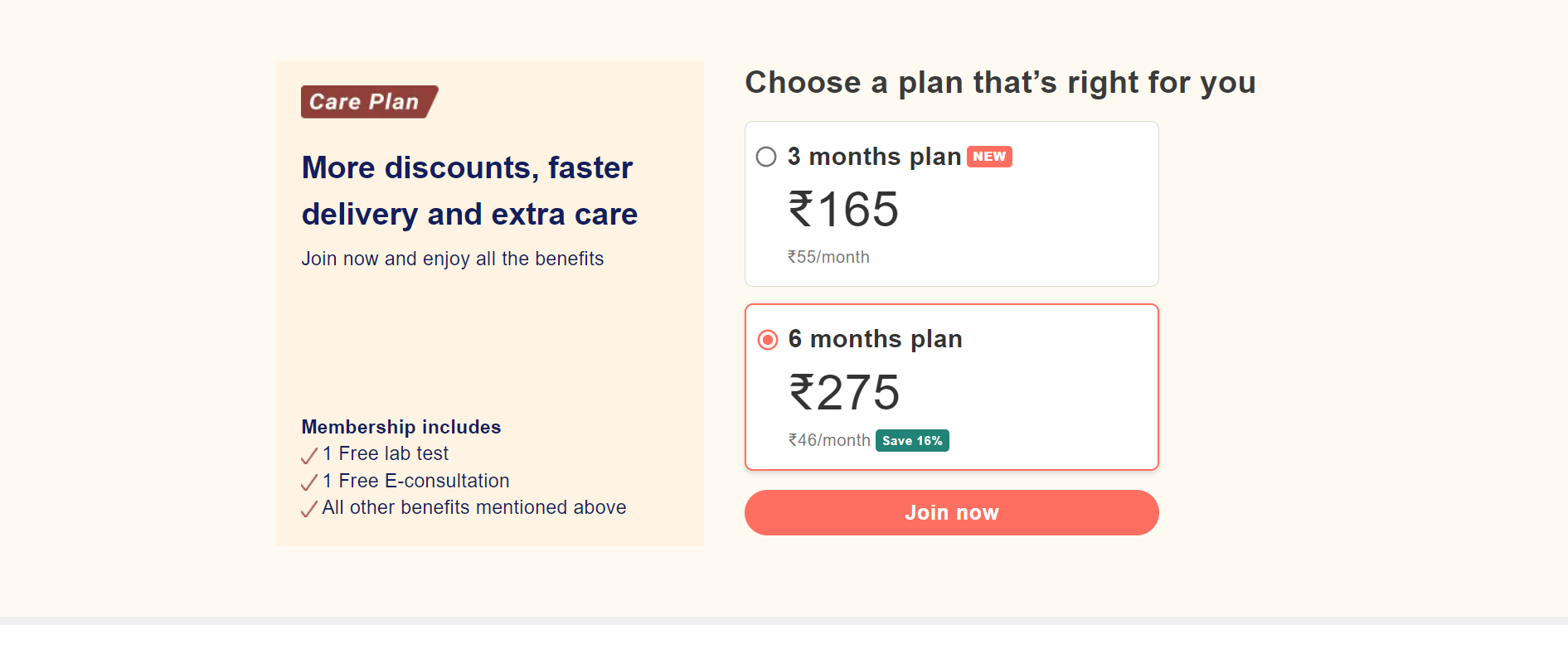Click the ₹55/month rate text
The width and height of the screenshot is (1568, 649).
click(828, 258)
